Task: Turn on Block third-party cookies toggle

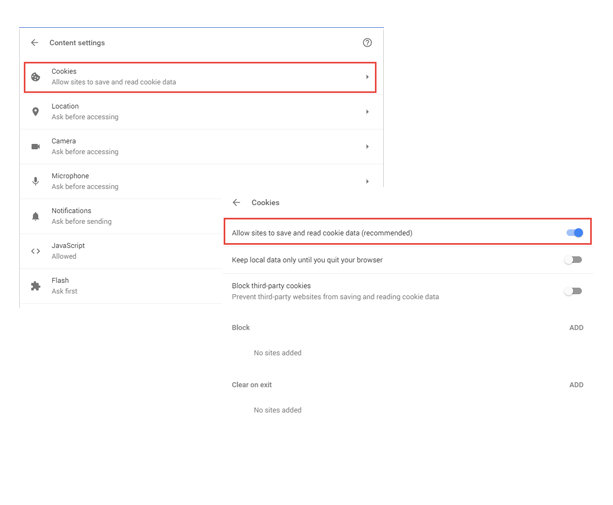Action: (x=572, y=291)
